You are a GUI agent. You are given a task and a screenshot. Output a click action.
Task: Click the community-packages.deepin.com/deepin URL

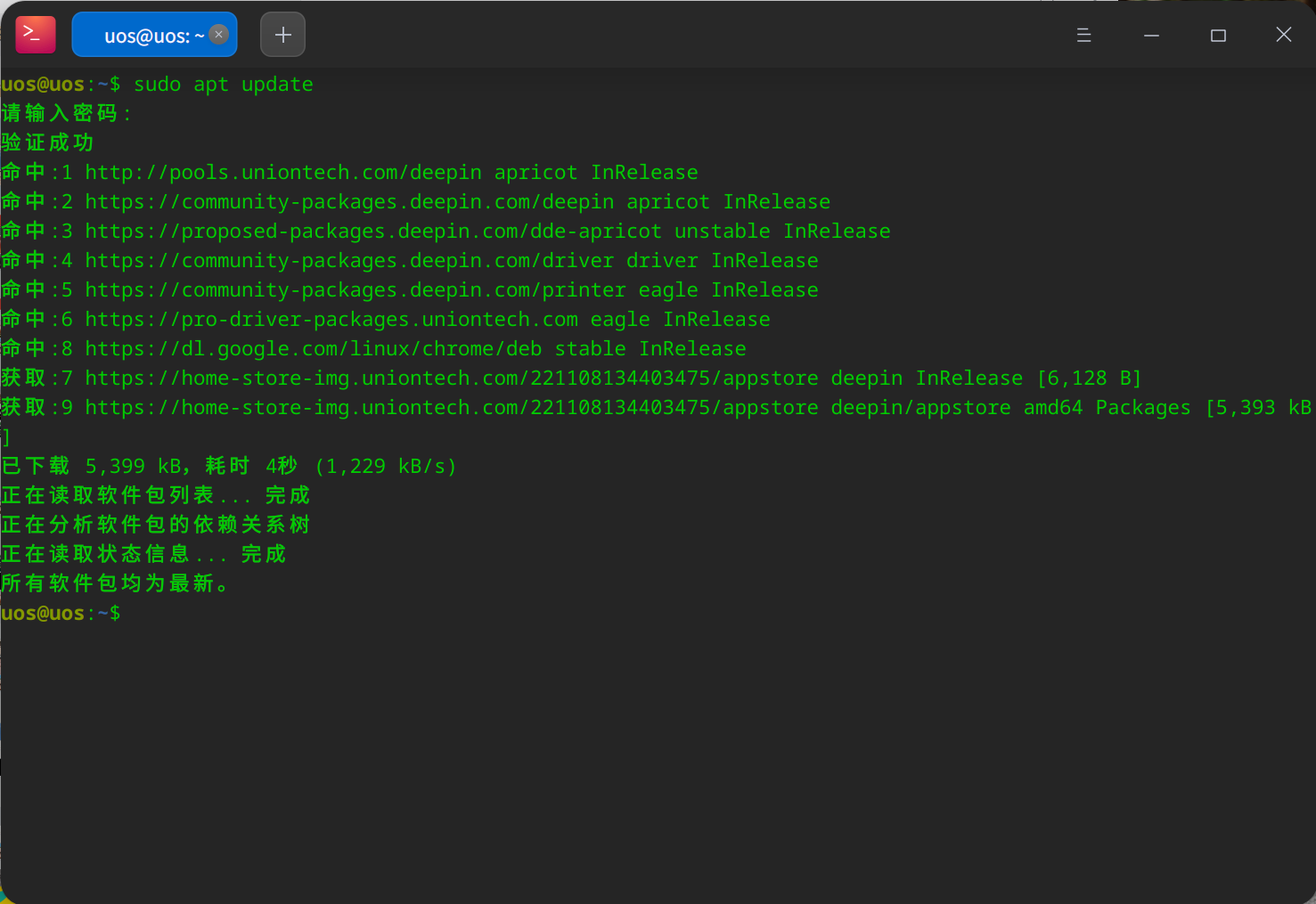349,202
